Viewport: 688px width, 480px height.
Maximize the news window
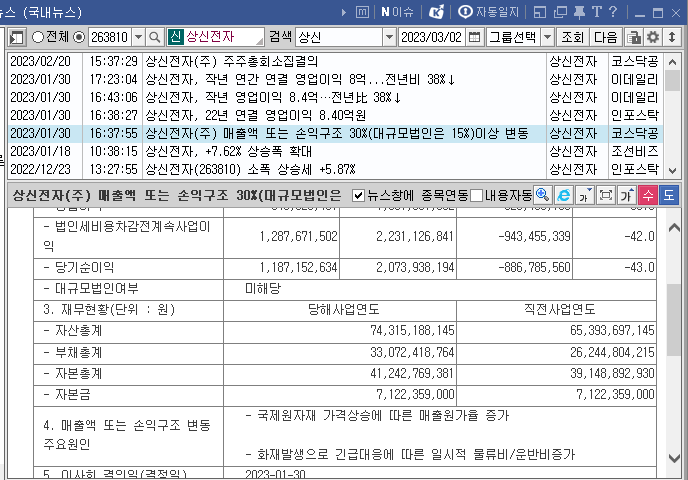[x=658, y=13]
